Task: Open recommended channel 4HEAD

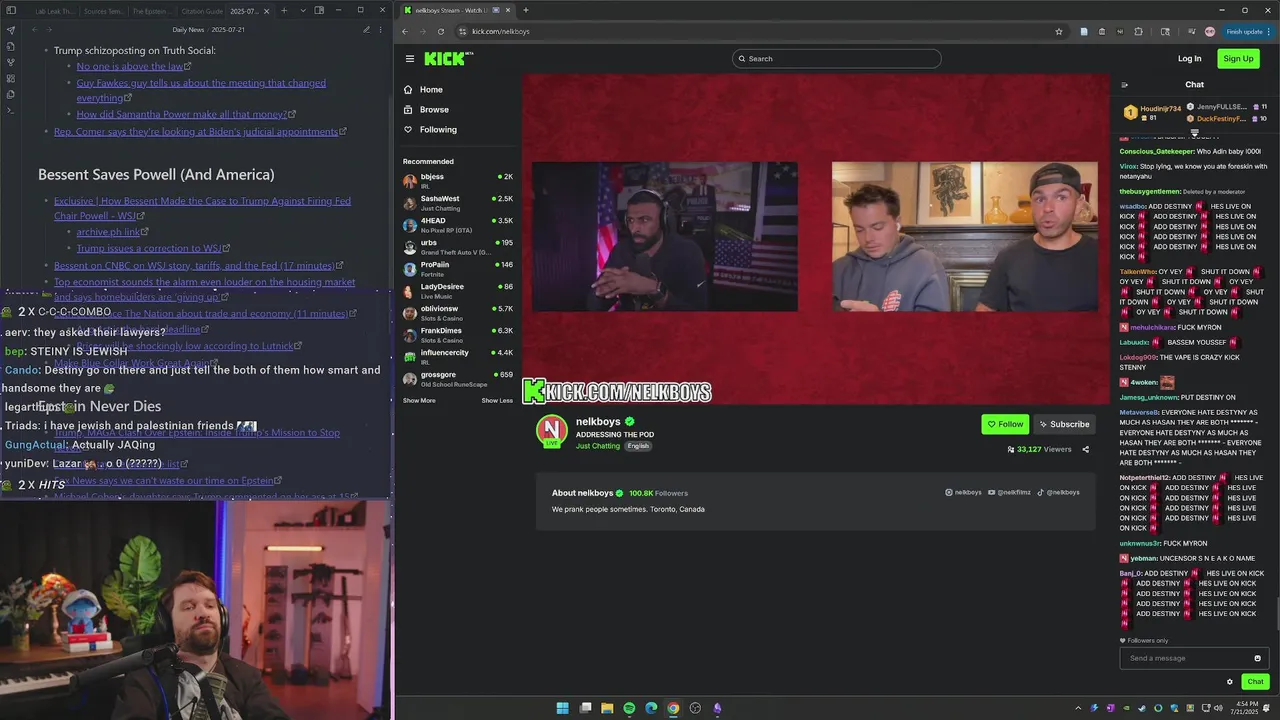Action: [458, 225]
